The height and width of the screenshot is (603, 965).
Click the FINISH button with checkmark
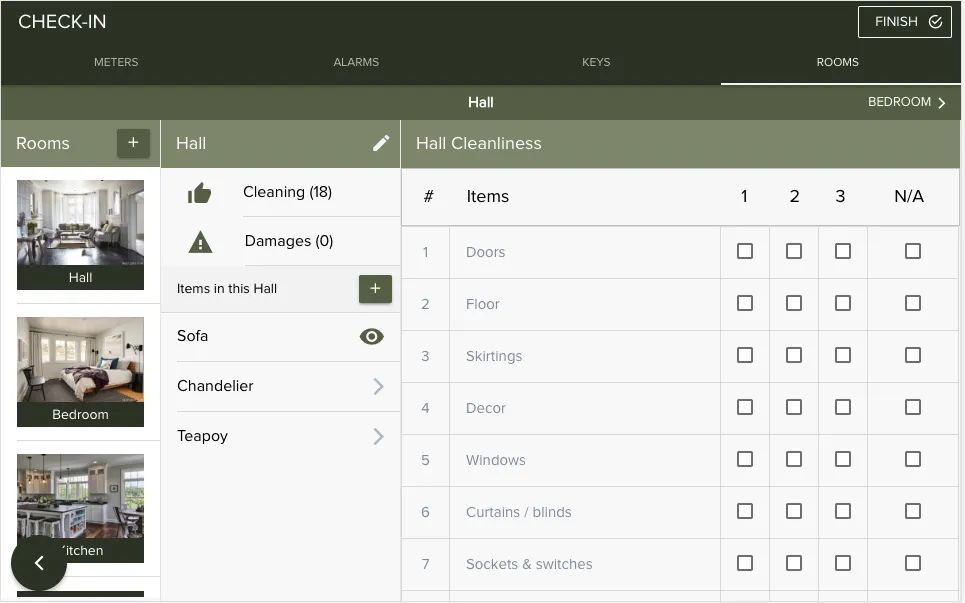click(905, 22)
